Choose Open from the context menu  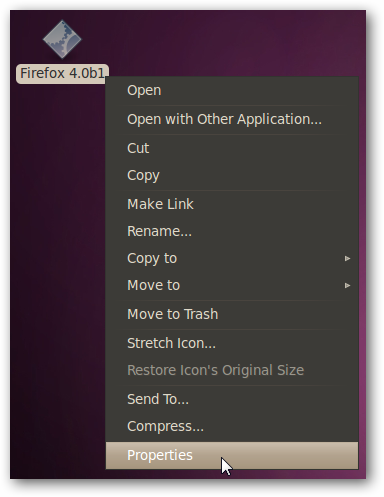tap(232, 90)
